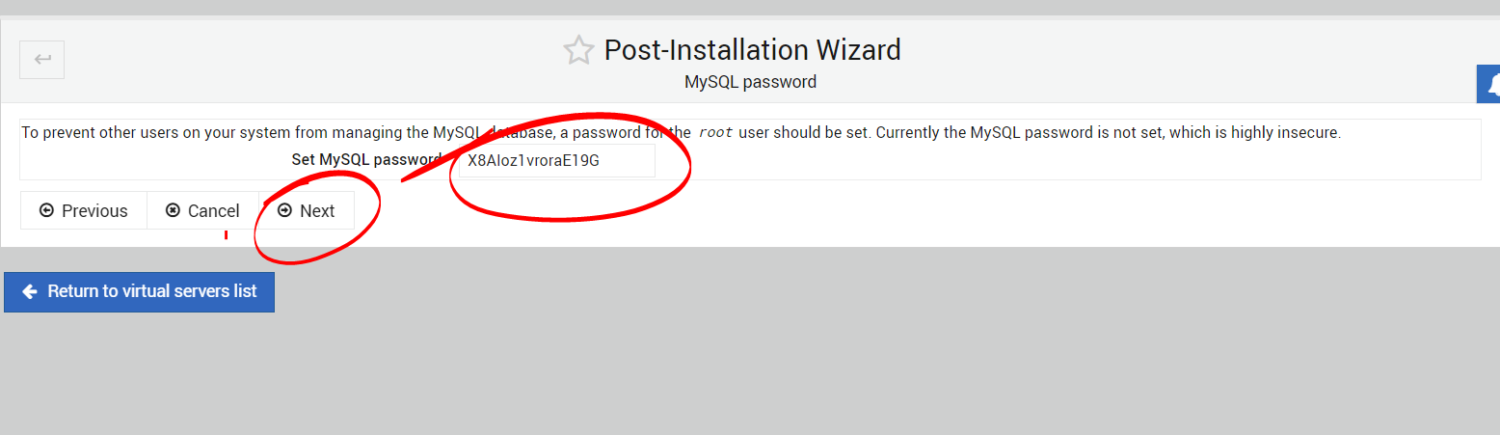Viewport: 1500px width, 435px height.
Task: Click the highly insecure warning sentence
Action: (x=1108, y=132)
